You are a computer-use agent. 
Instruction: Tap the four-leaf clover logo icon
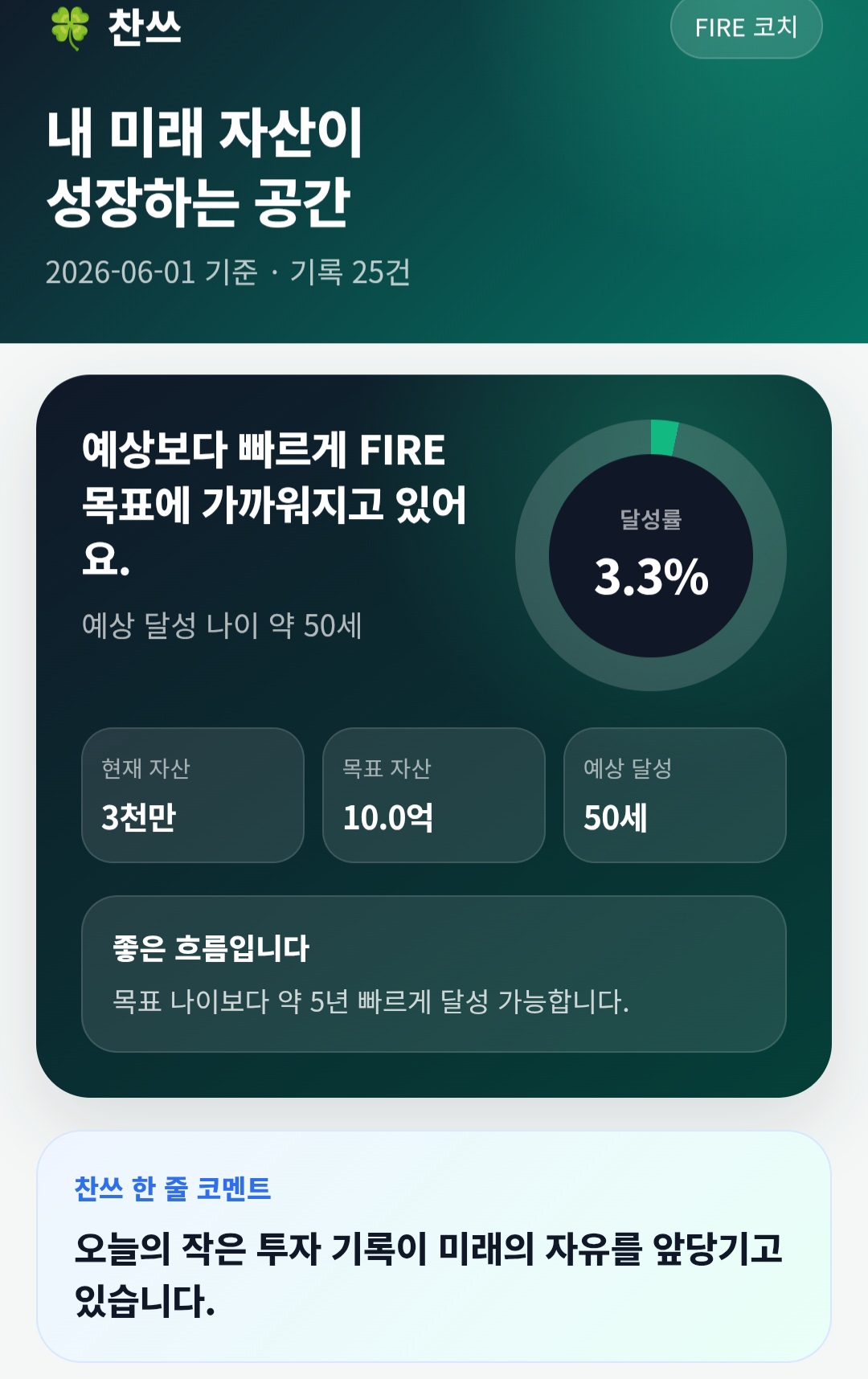[x=70, y=27]
